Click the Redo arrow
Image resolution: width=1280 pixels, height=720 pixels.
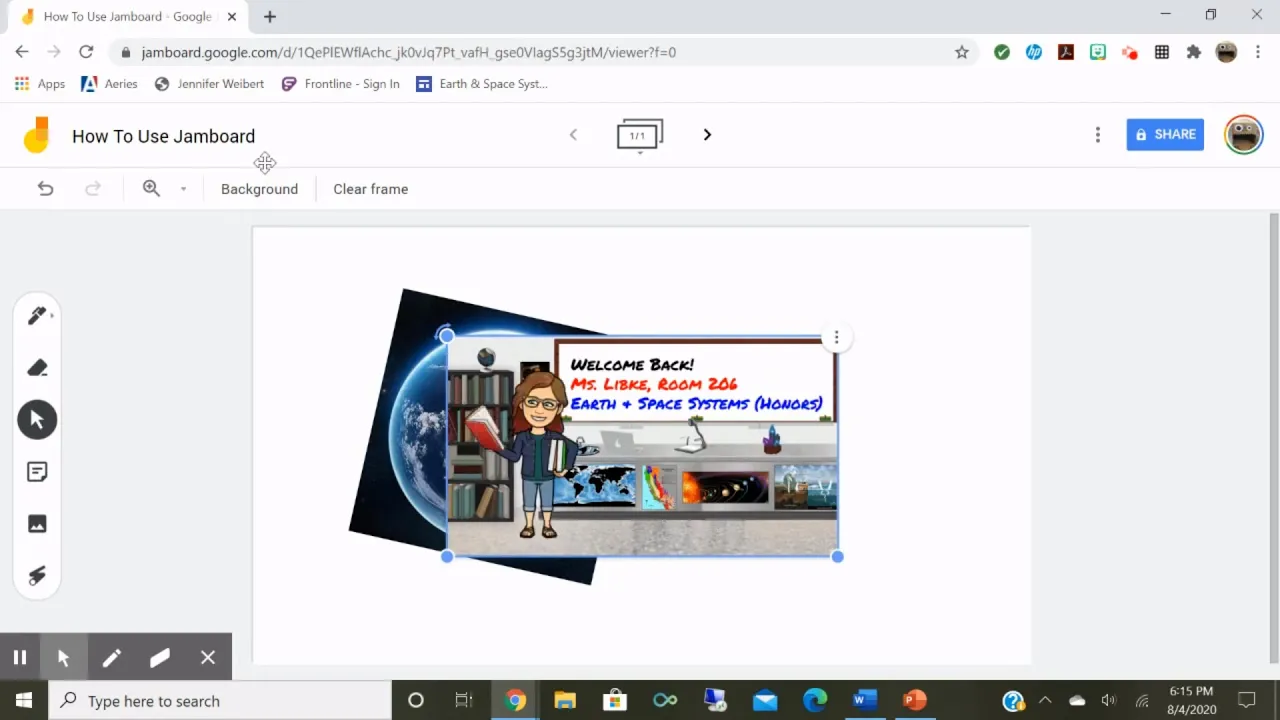click(x=93, y=189)
